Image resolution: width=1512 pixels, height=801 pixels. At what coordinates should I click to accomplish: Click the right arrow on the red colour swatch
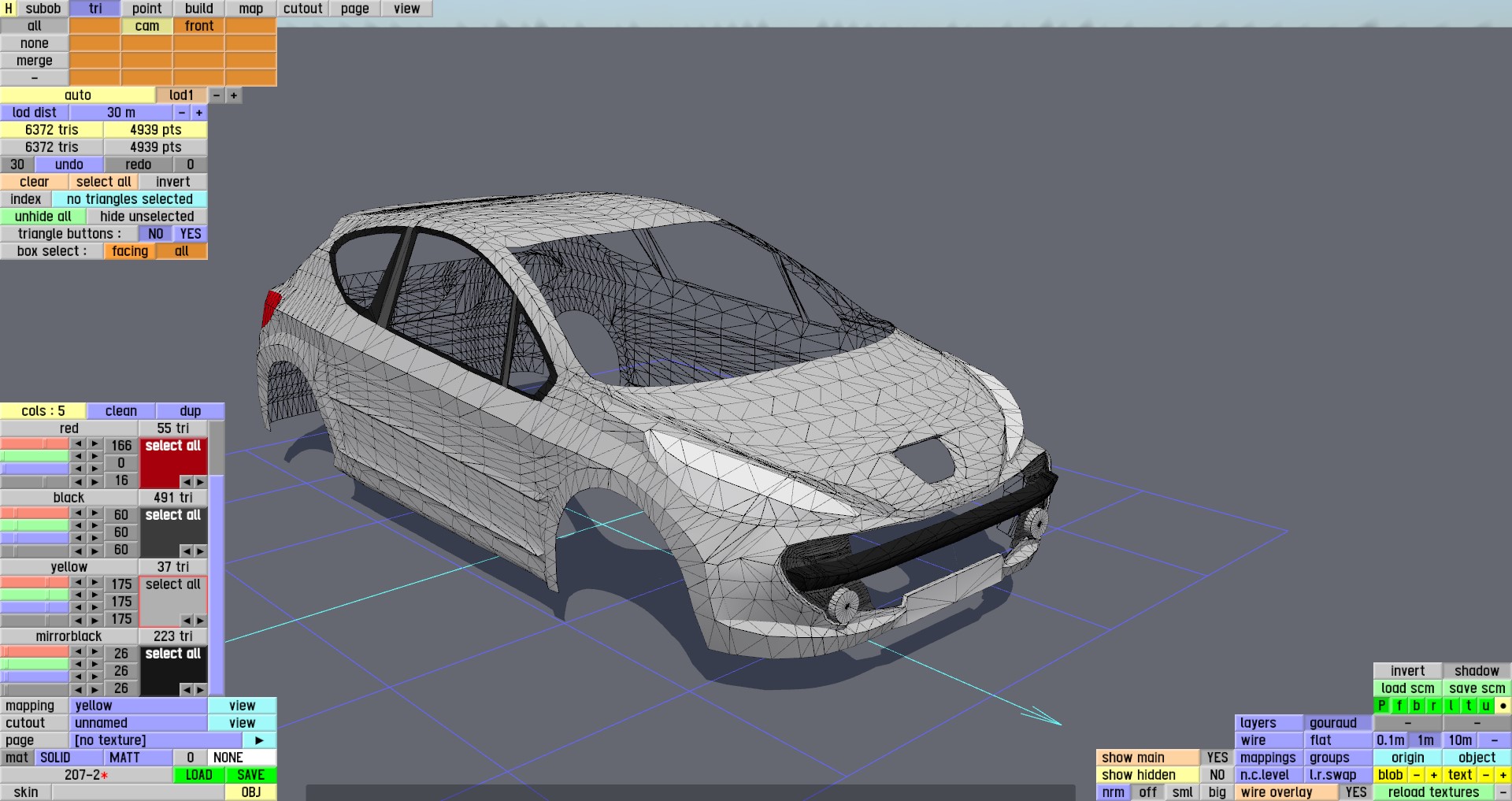200,481
